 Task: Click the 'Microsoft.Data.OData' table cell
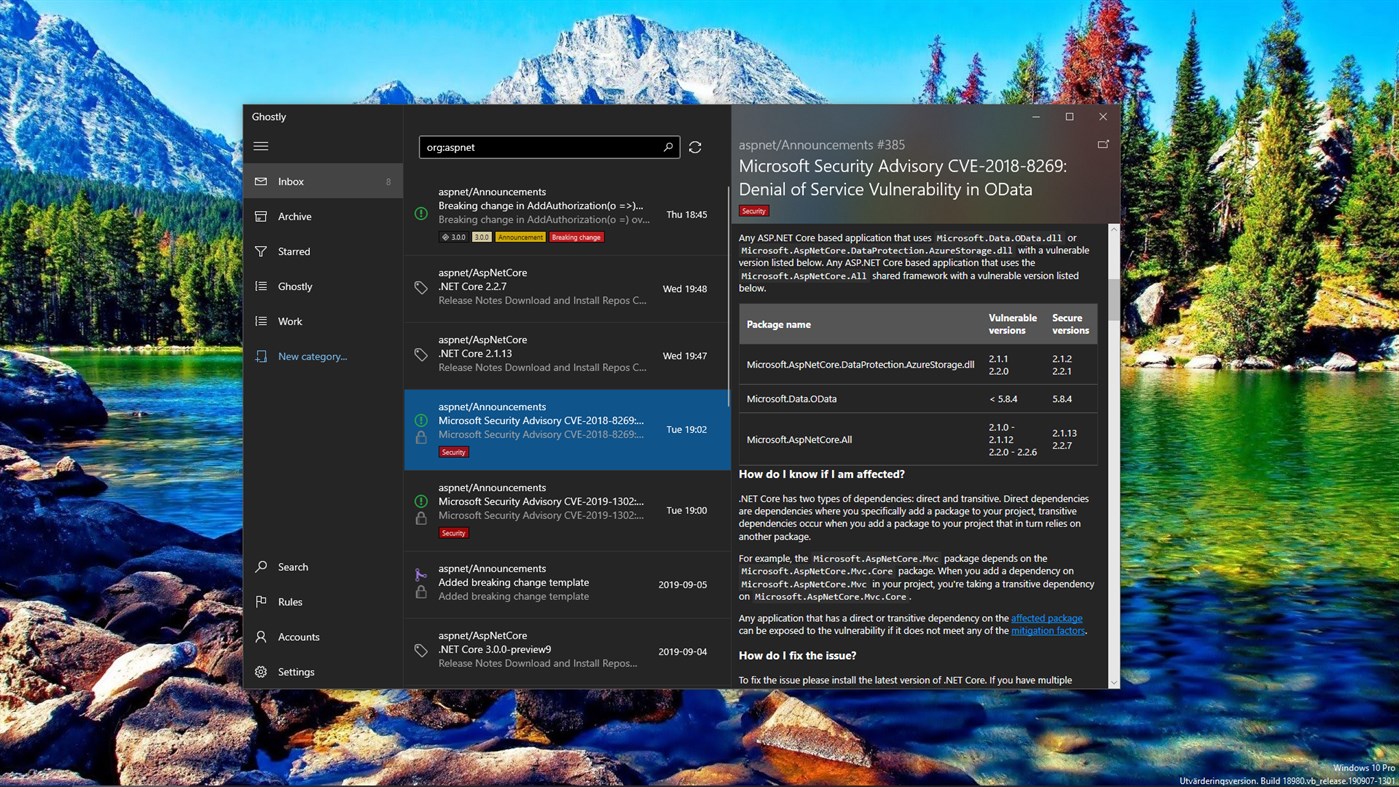(x=792, y=399)
